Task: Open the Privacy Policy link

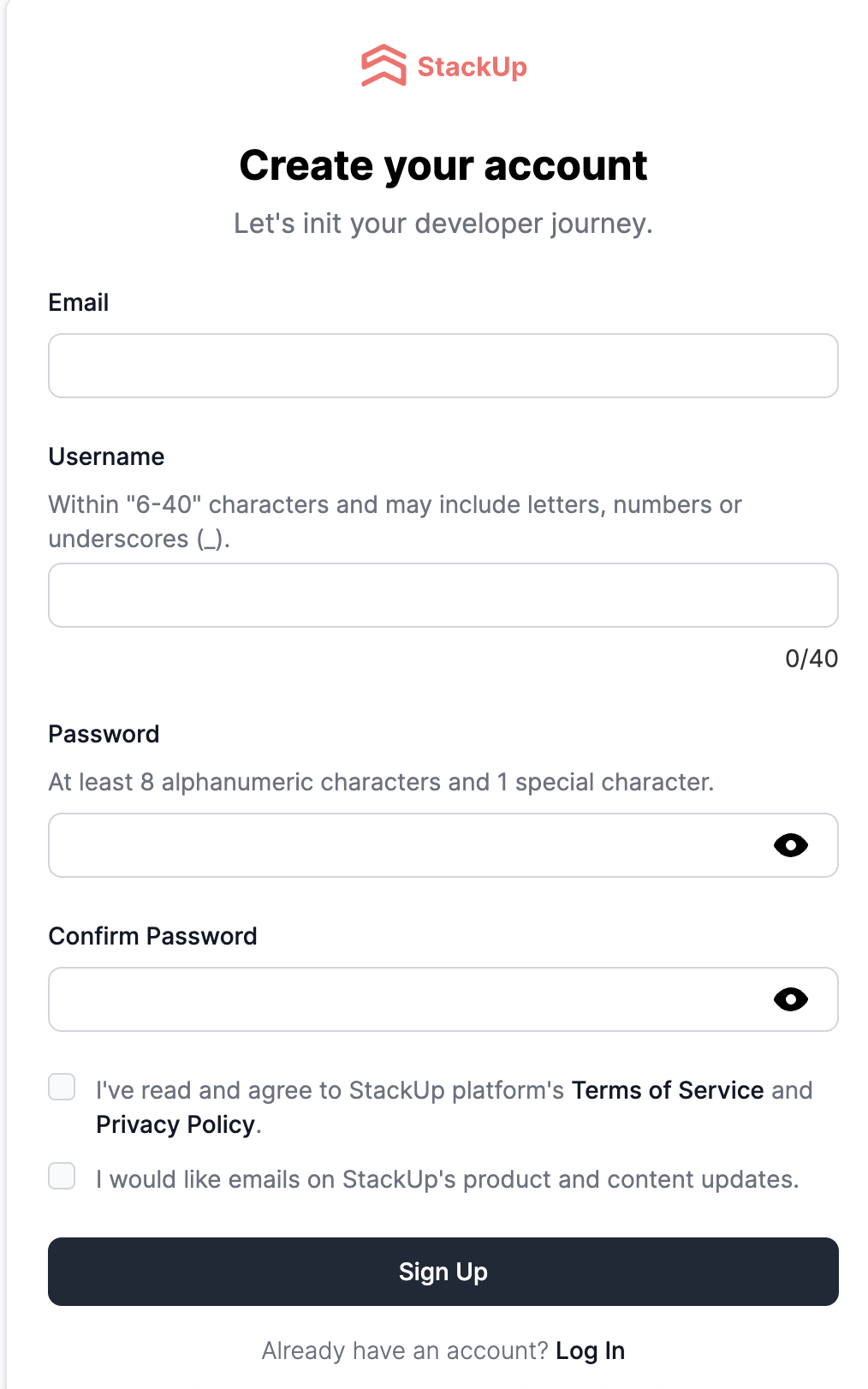Action: [x=175, y=1124]
